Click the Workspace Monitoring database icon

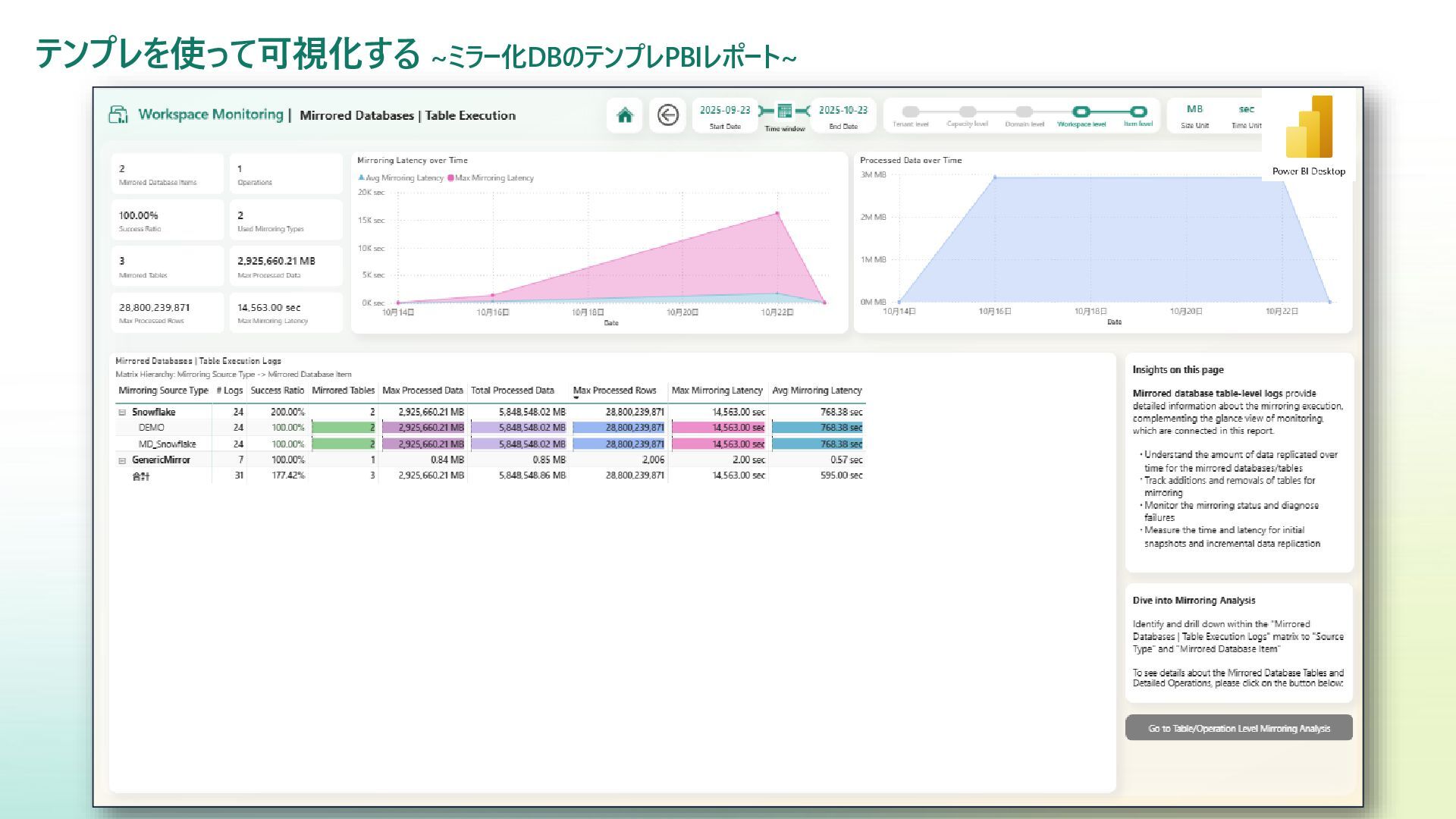click(x=118, y=115)
